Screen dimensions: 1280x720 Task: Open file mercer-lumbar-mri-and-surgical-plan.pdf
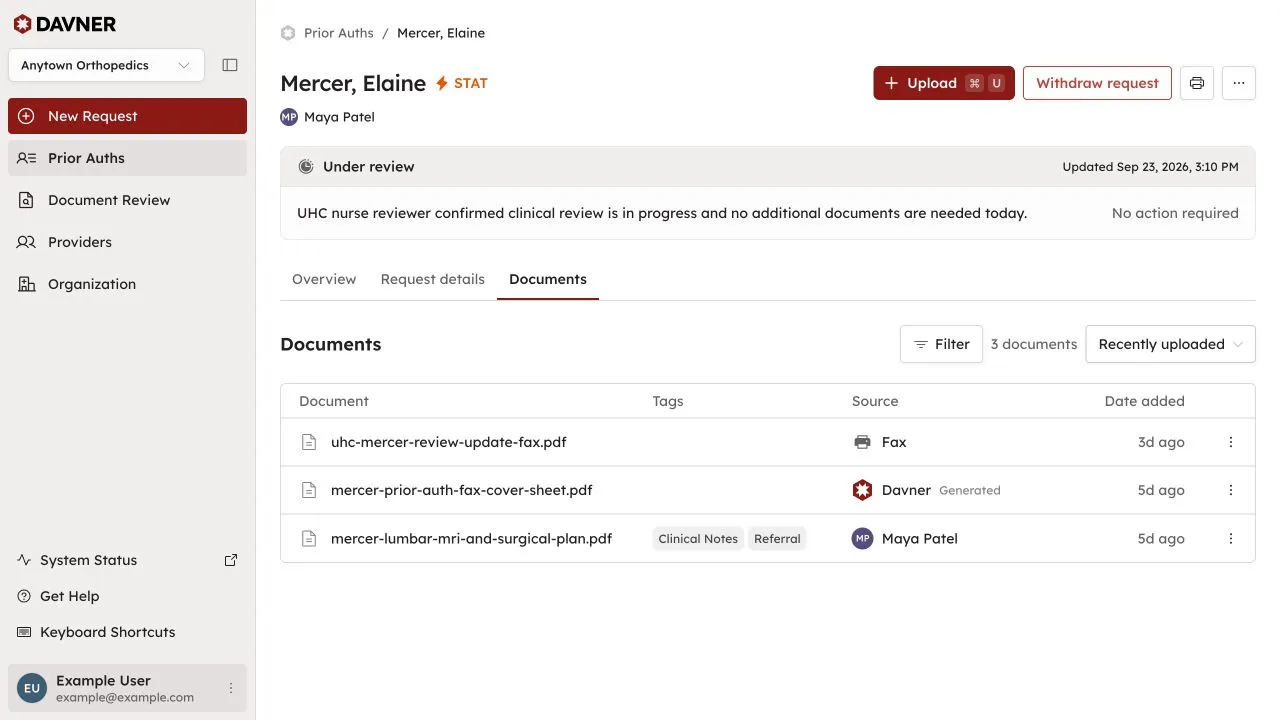(471, 538)
